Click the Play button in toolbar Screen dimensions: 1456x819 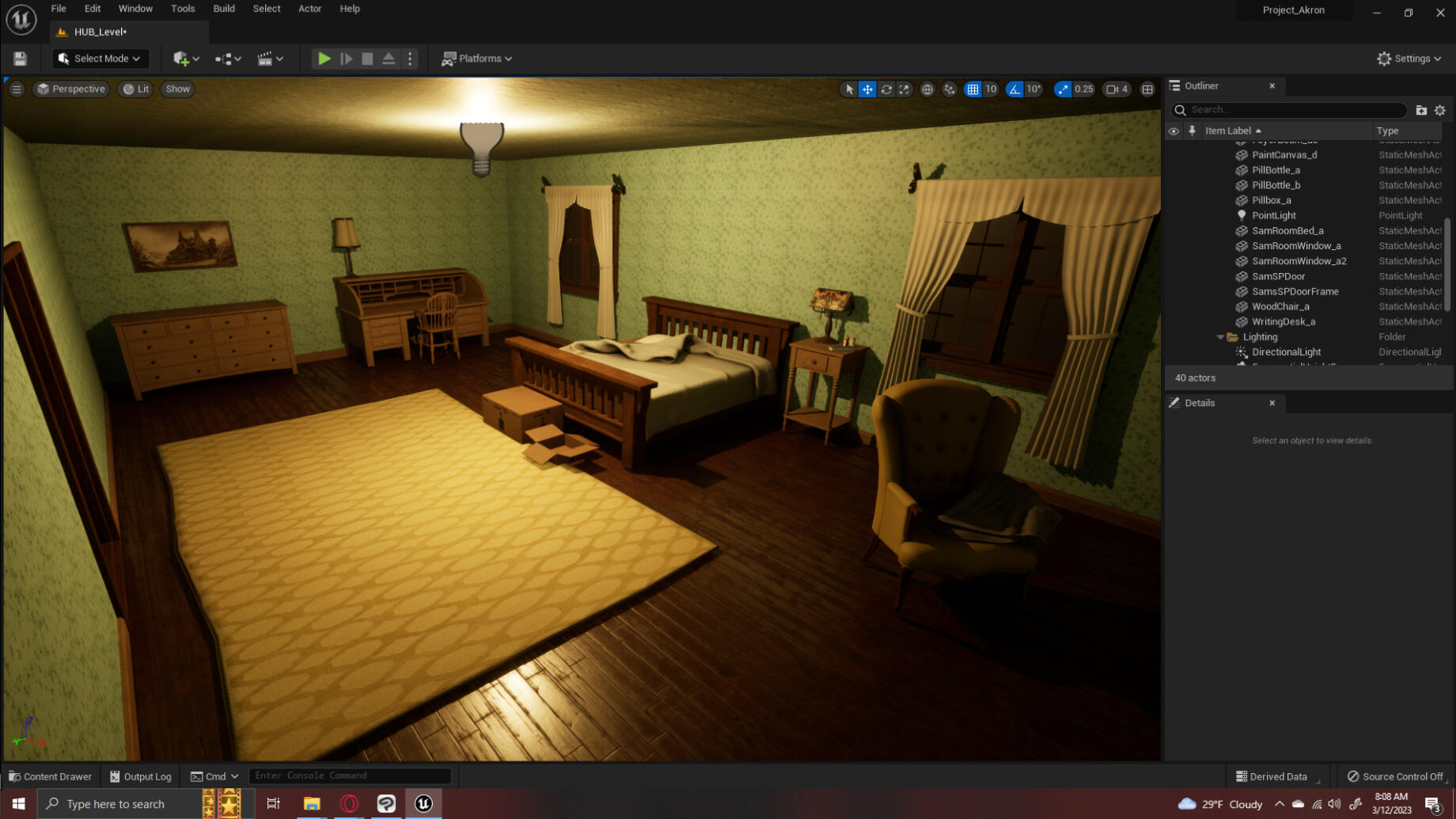pyautogui.click(x=324, y=59)
